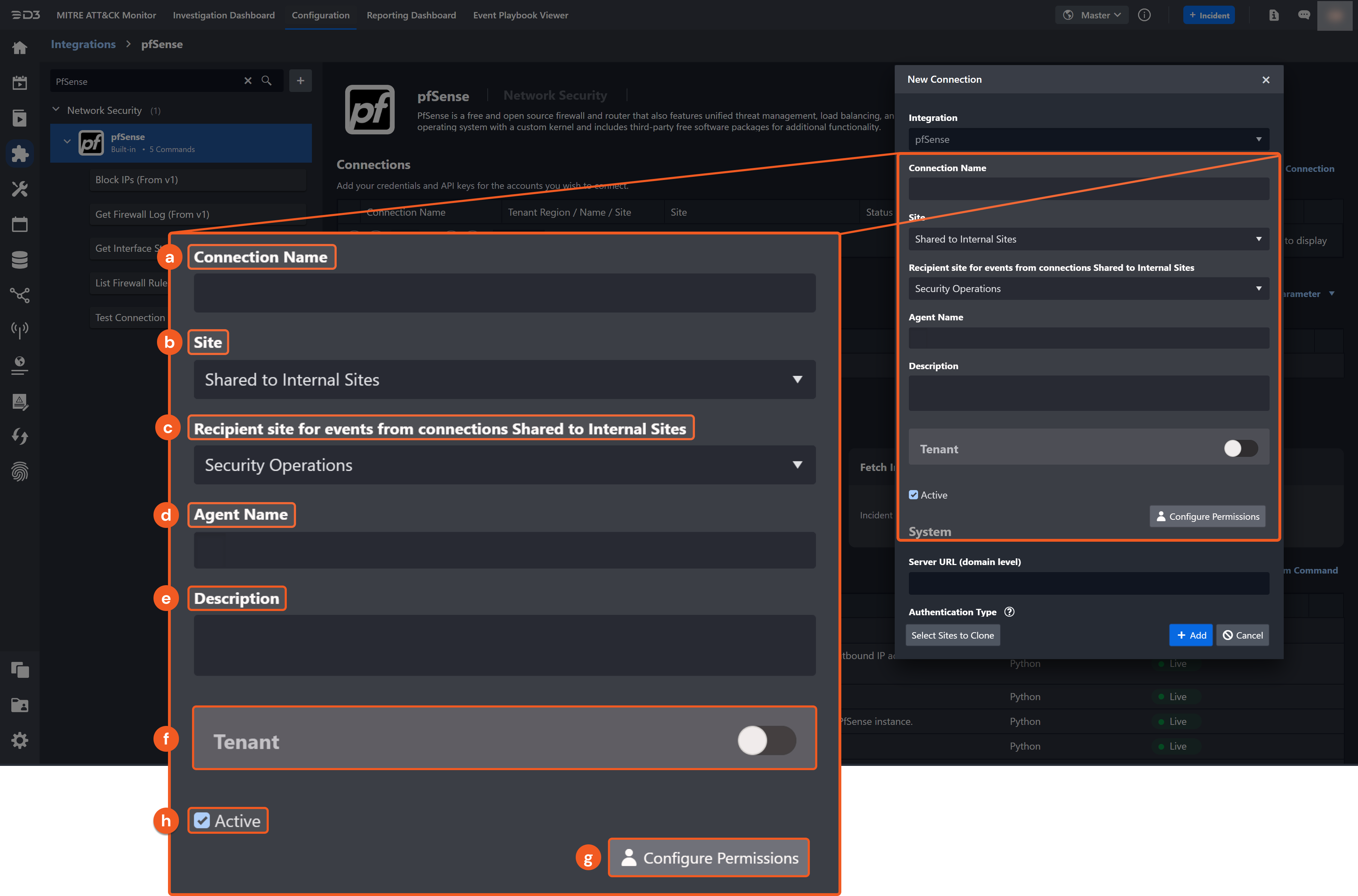
Task: Clear the PfSense search with X icon
Action: (x=248, y=81)
